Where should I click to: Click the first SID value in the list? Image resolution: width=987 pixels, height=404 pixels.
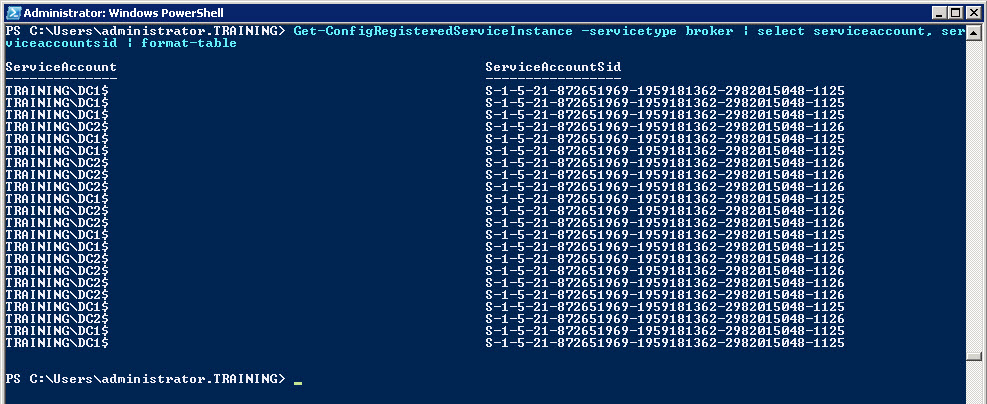665,91
